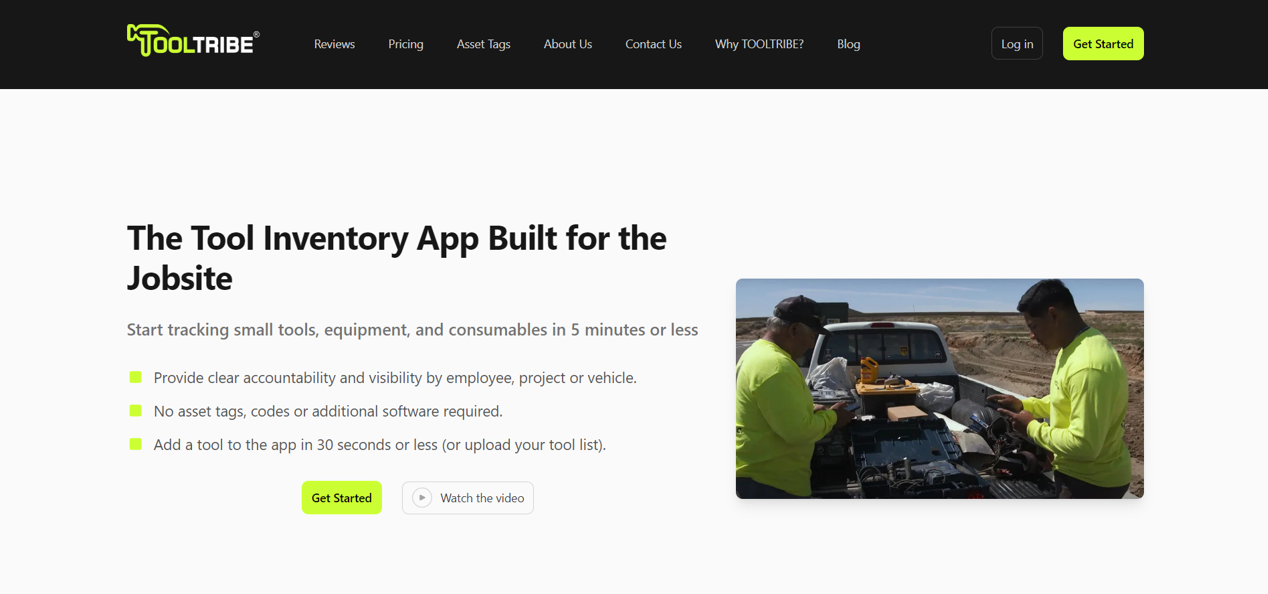Click the green square beside "No asset tags"
Viewport: 1268px width, 594px height.
pos(136,410)
